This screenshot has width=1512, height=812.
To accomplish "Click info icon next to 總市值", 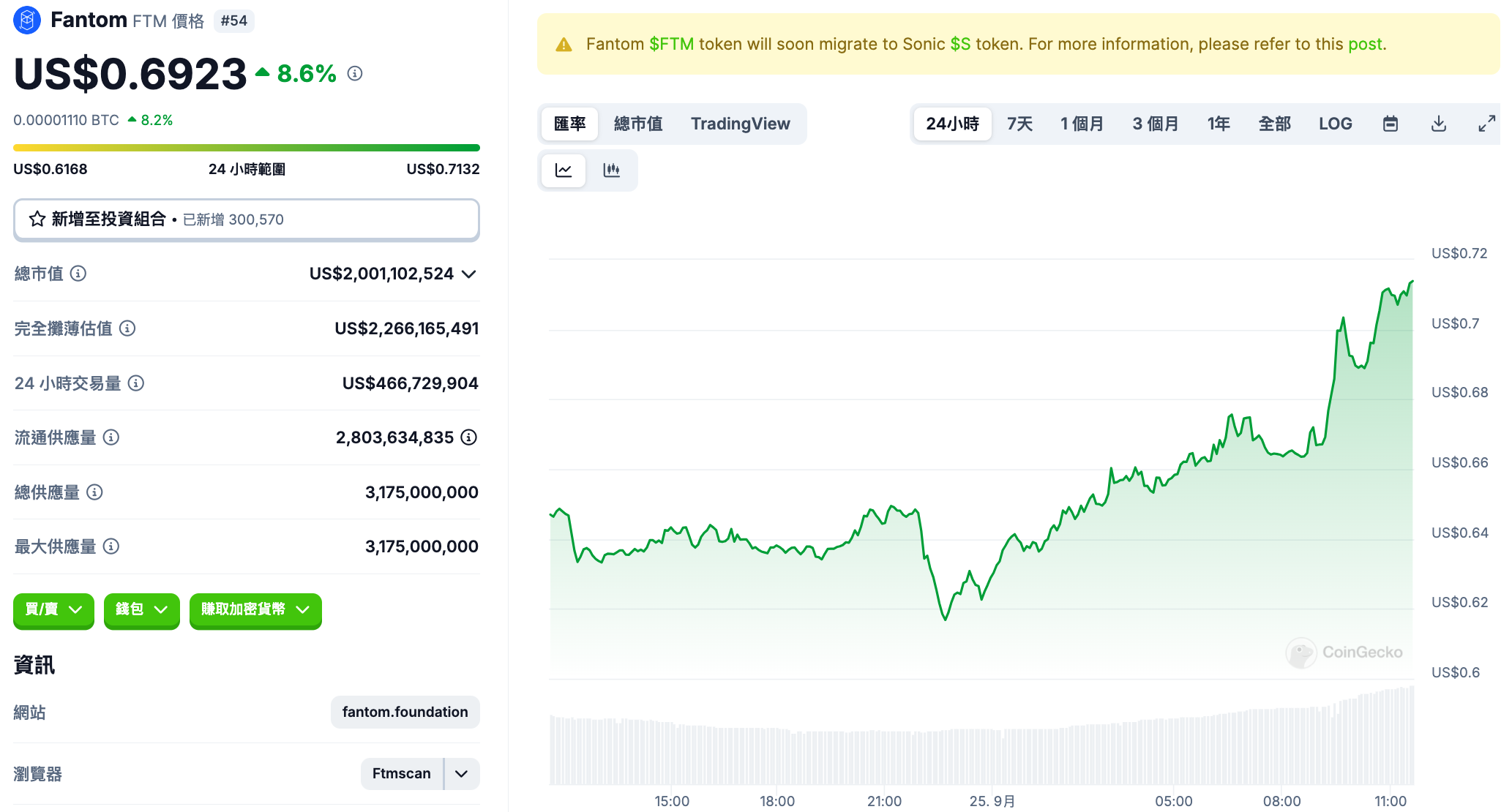I will click(x=78, y=274).
